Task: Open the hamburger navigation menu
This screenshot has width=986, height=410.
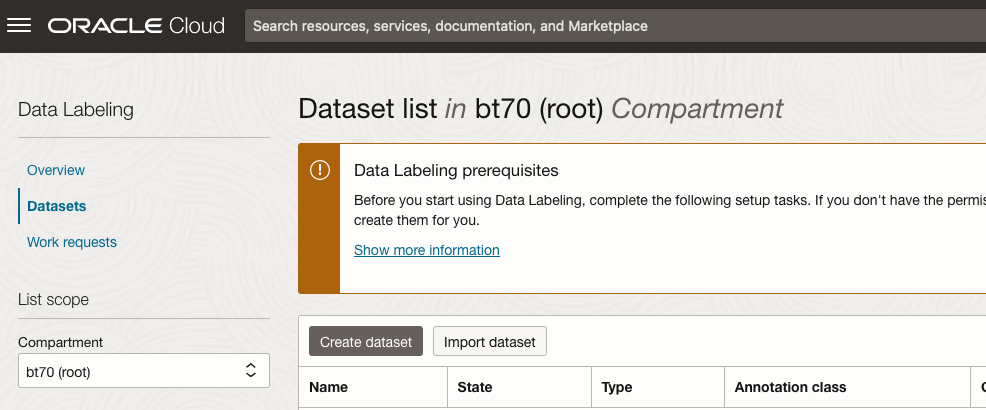Action: (20, 26)
